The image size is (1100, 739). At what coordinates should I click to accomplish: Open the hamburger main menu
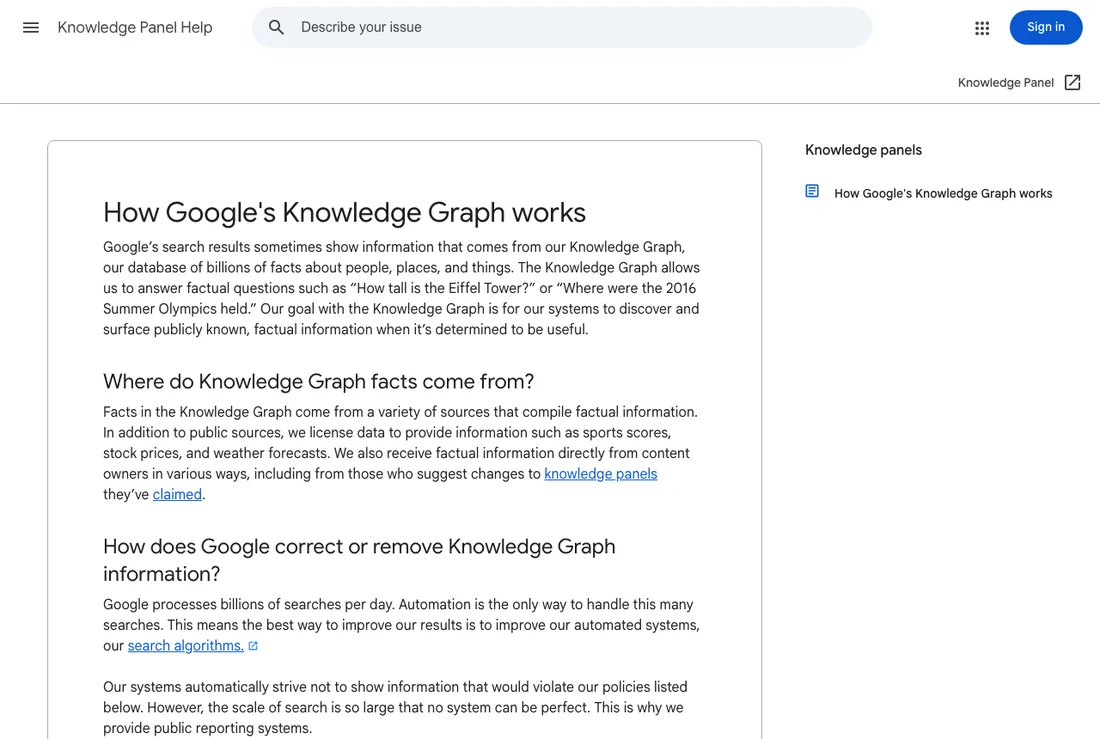pos(31,27)
